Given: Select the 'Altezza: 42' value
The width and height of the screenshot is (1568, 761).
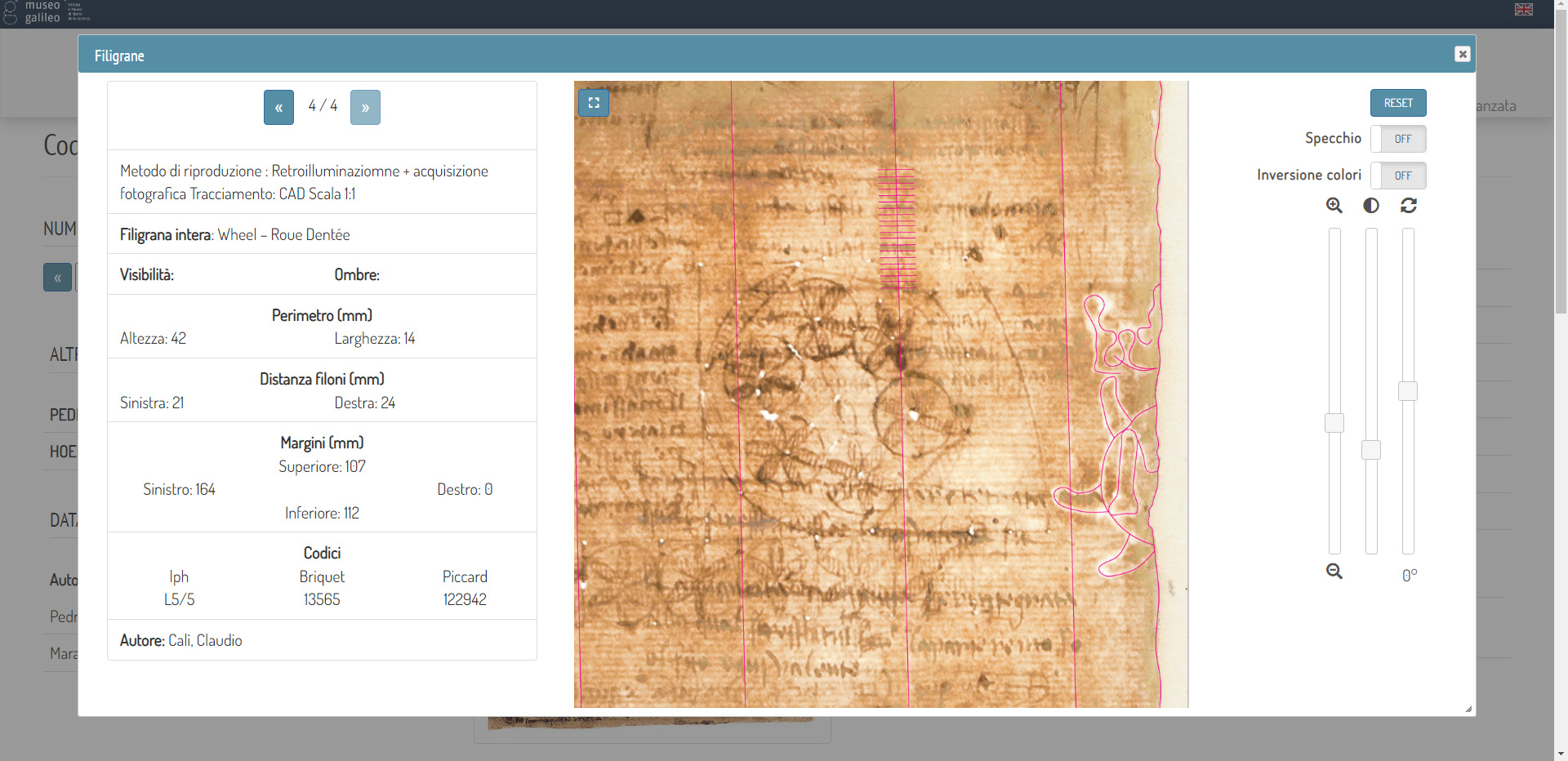Looking at the screenshot, I should 153,338.
